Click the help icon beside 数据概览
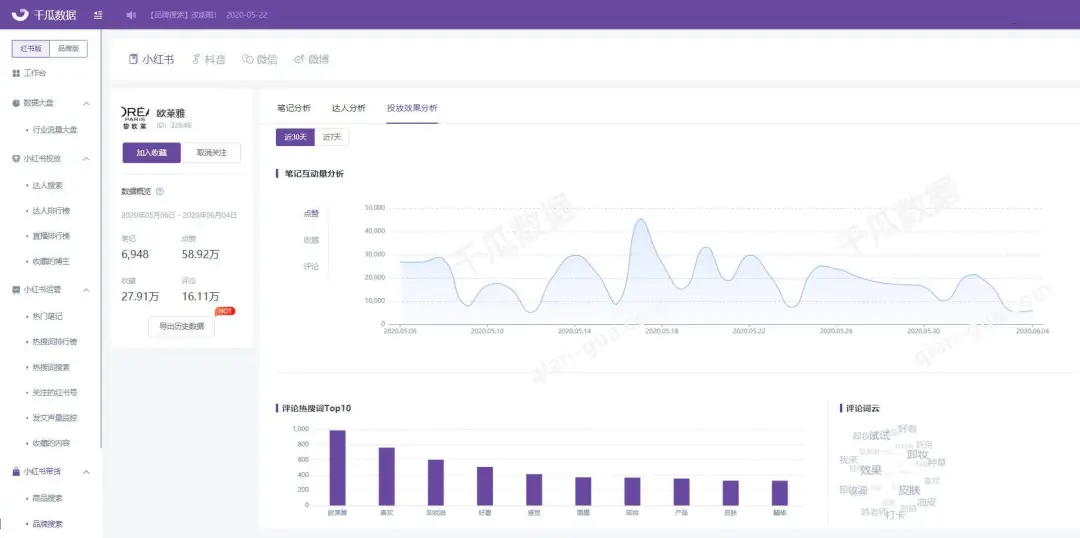The width and height of the screenshot is (1080, 538). pos(160,192)
